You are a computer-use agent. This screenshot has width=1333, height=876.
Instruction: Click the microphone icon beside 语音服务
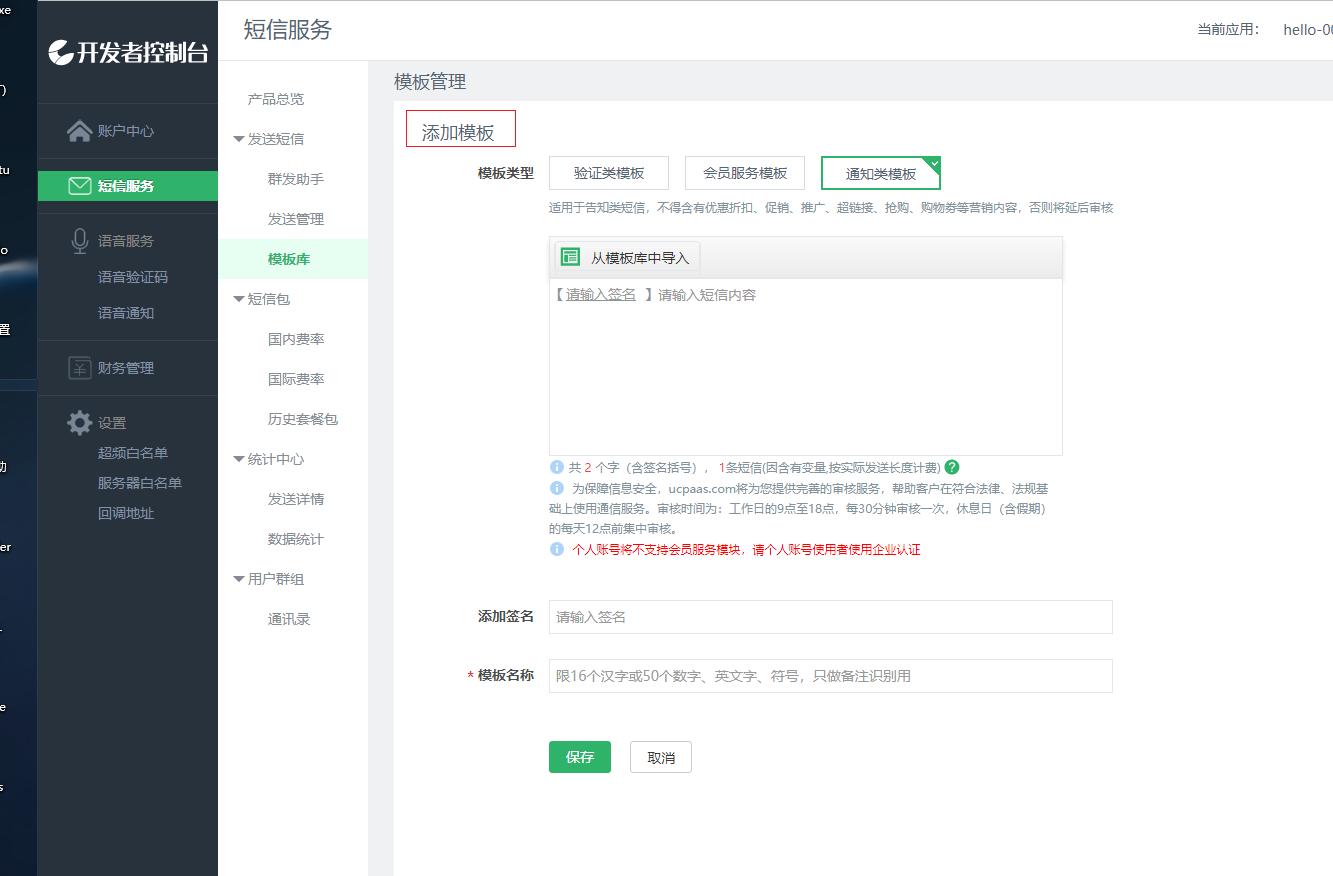pyautogui.click(x=80, y=241)
